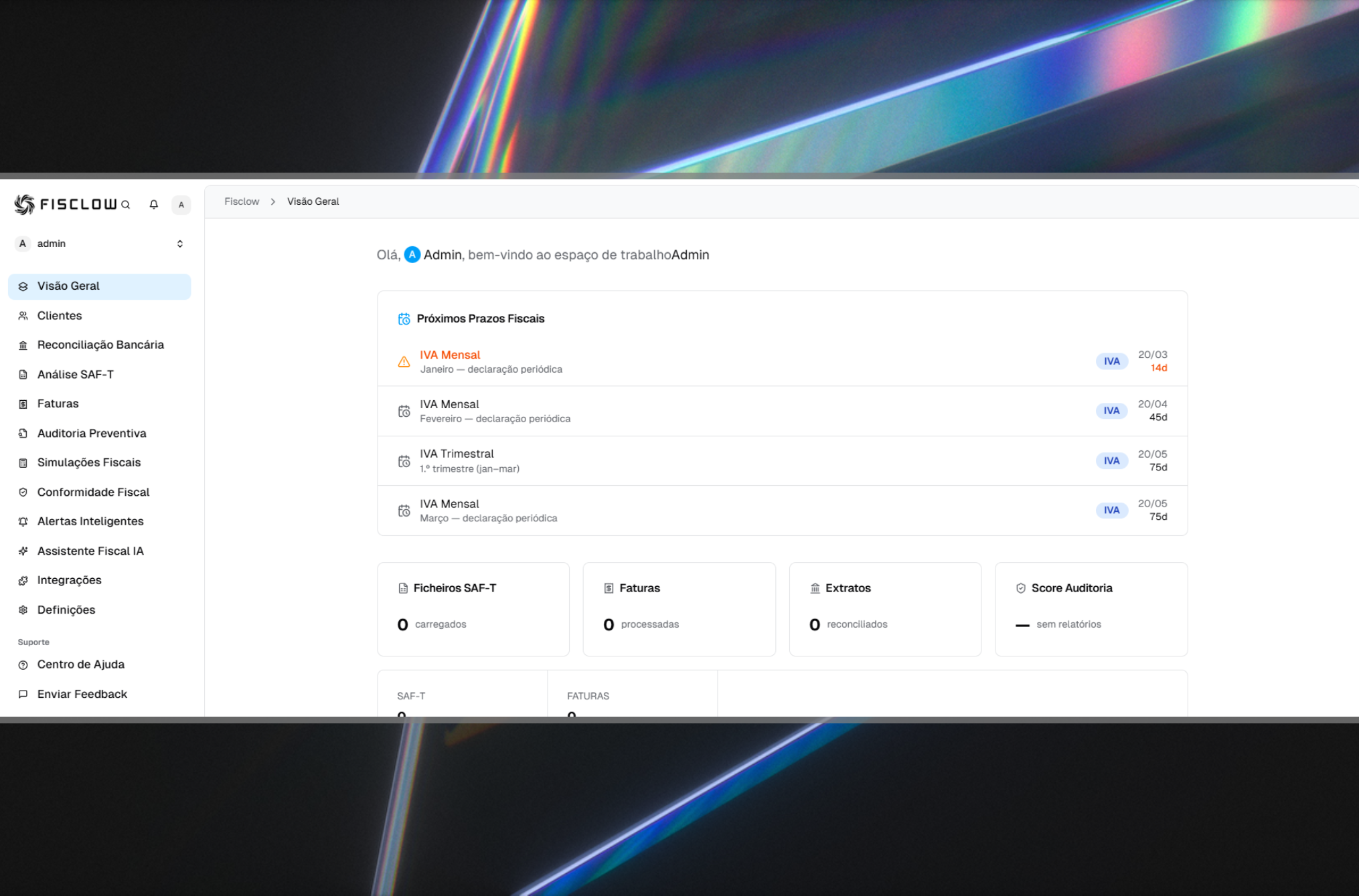Image resolution: width=1359 pixels, height=896 pixels.
Task: Click the user avatar icon in sidebar header
Action: tap(181, 205)
